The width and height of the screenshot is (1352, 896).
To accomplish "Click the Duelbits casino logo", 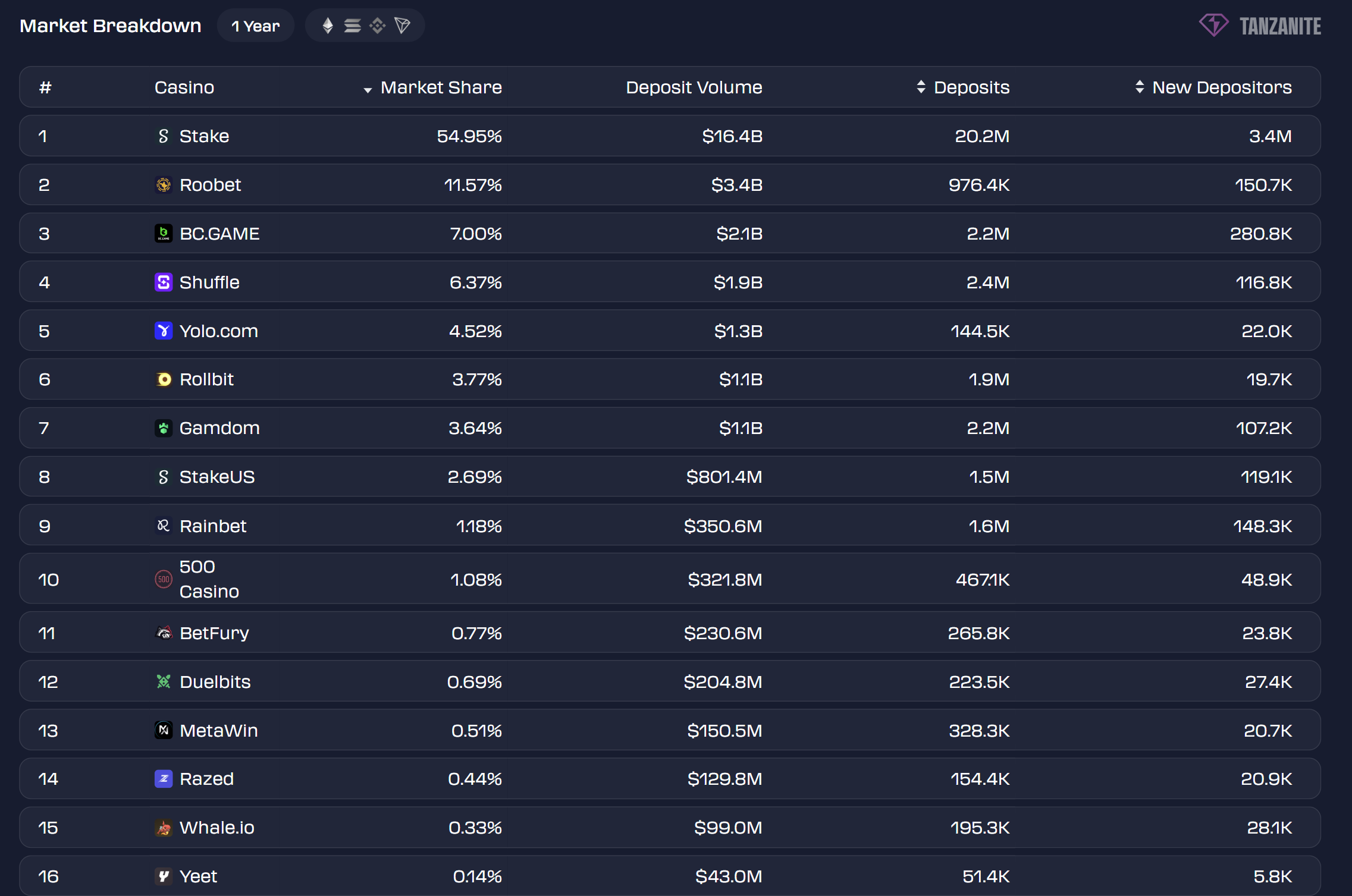I will tap(164, 681).
